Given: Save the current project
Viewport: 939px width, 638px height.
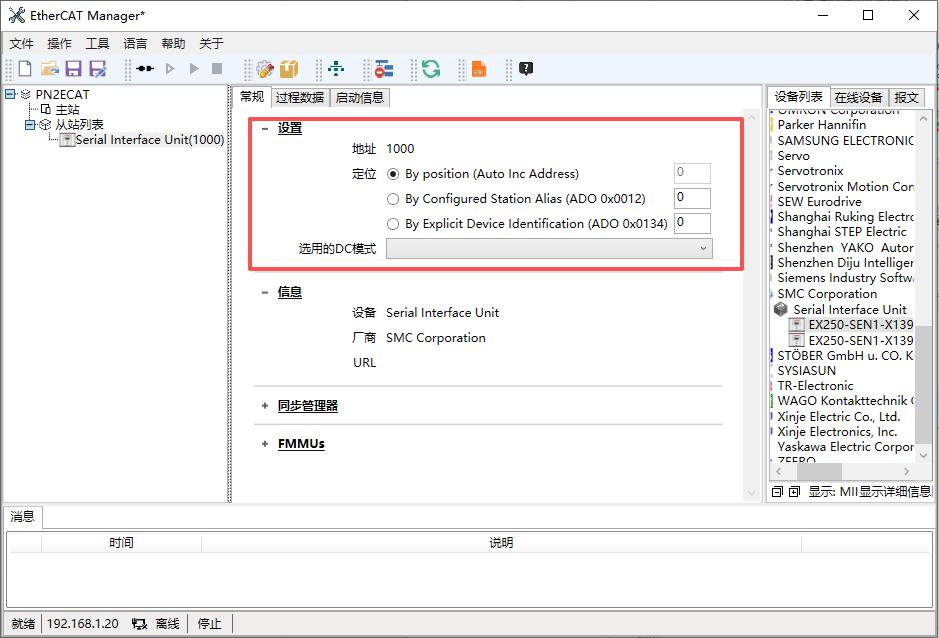Looking at the screenshot, I should [73, 69].
